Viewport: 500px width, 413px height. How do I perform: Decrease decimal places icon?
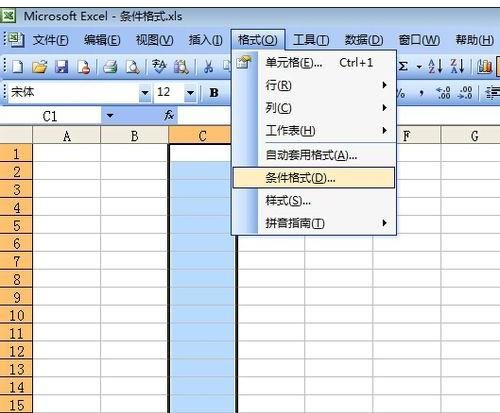(x=465, y=92)
